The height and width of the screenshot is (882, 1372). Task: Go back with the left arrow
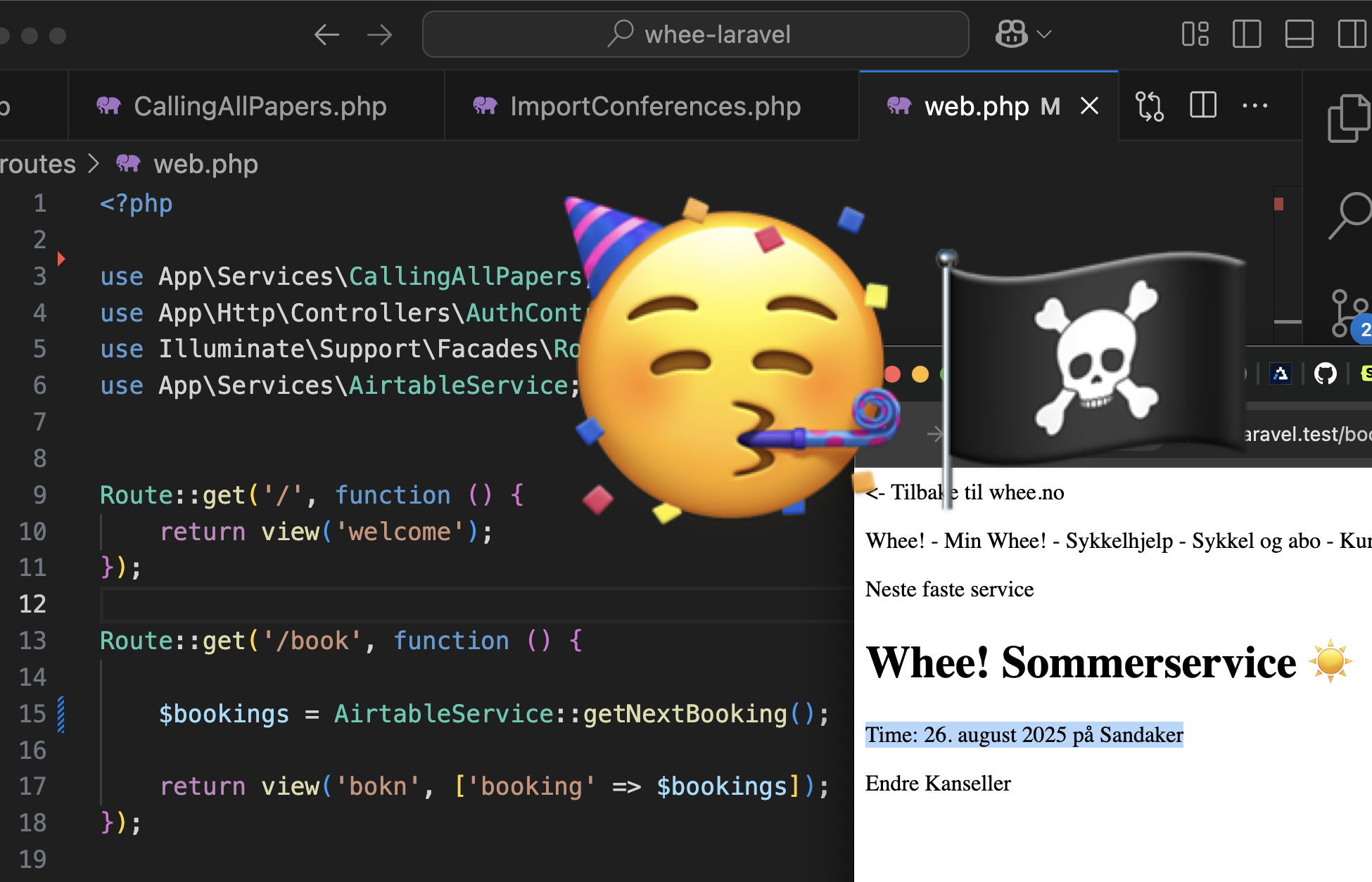point(326,34)
